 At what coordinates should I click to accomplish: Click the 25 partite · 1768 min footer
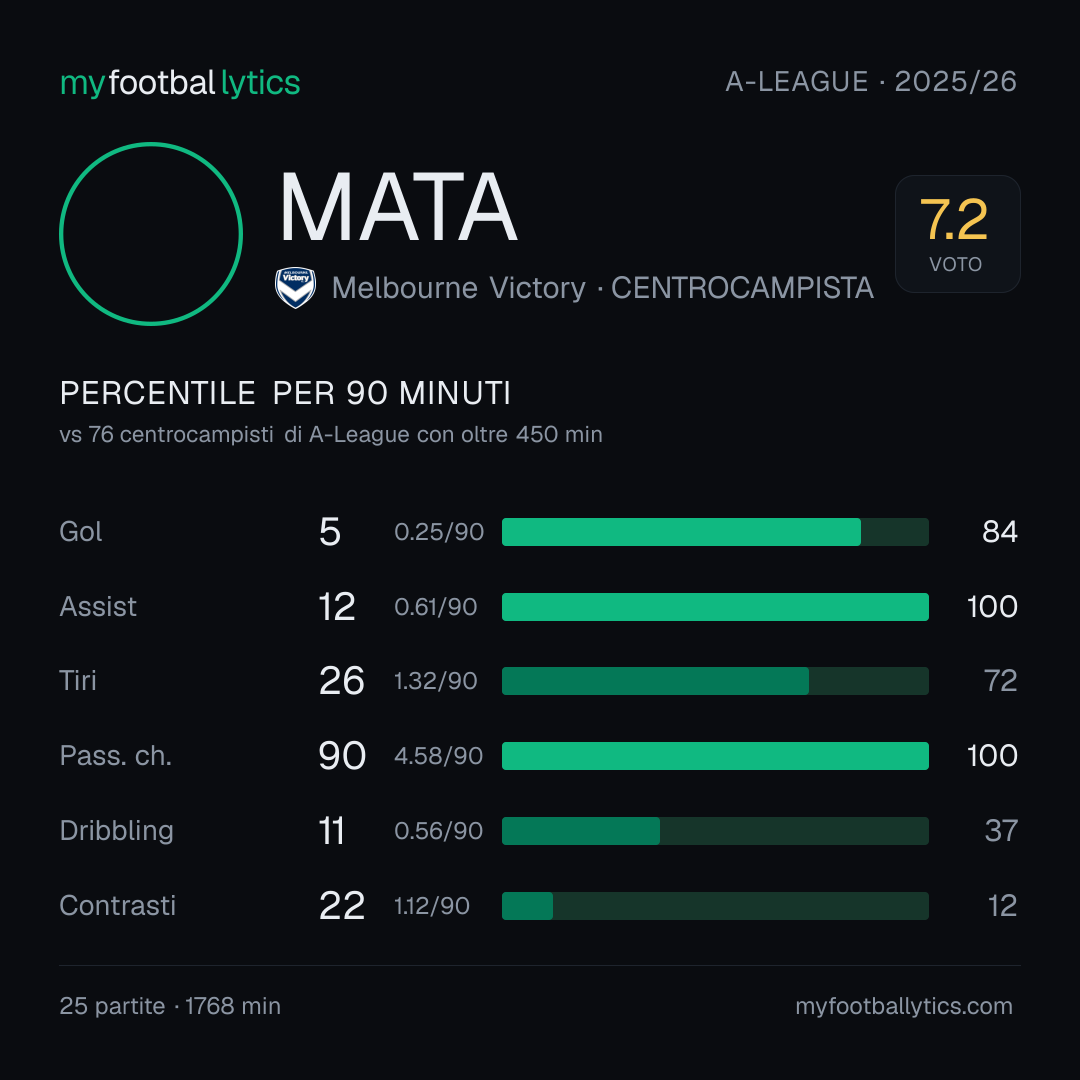pos(170,1006)
